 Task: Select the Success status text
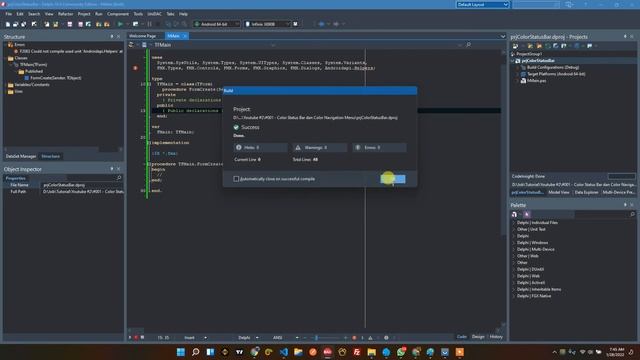tap(250, 127)
